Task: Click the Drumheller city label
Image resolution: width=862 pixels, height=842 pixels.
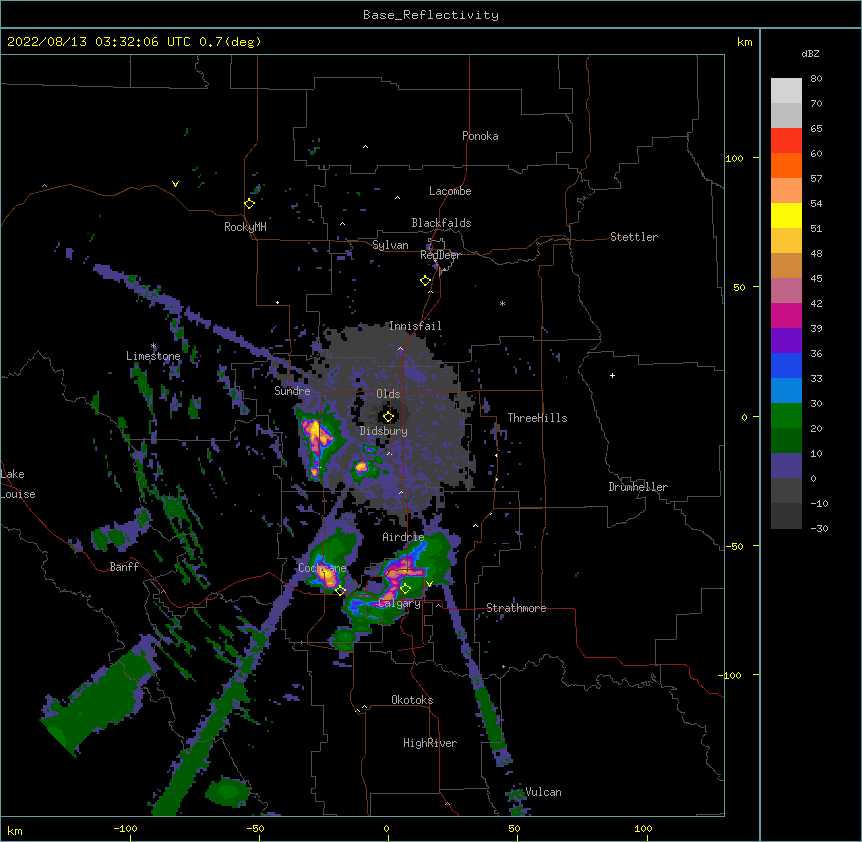Action: 638,487
